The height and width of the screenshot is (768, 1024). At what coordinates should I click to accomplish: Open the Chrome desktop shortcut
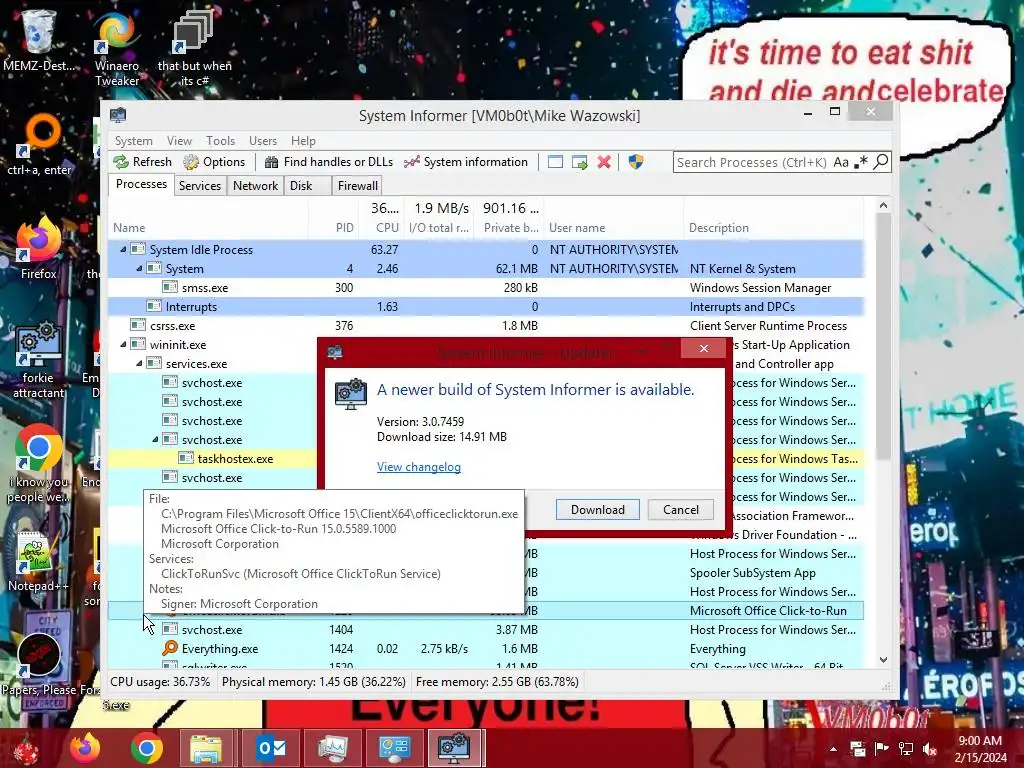tap(38, 464)
